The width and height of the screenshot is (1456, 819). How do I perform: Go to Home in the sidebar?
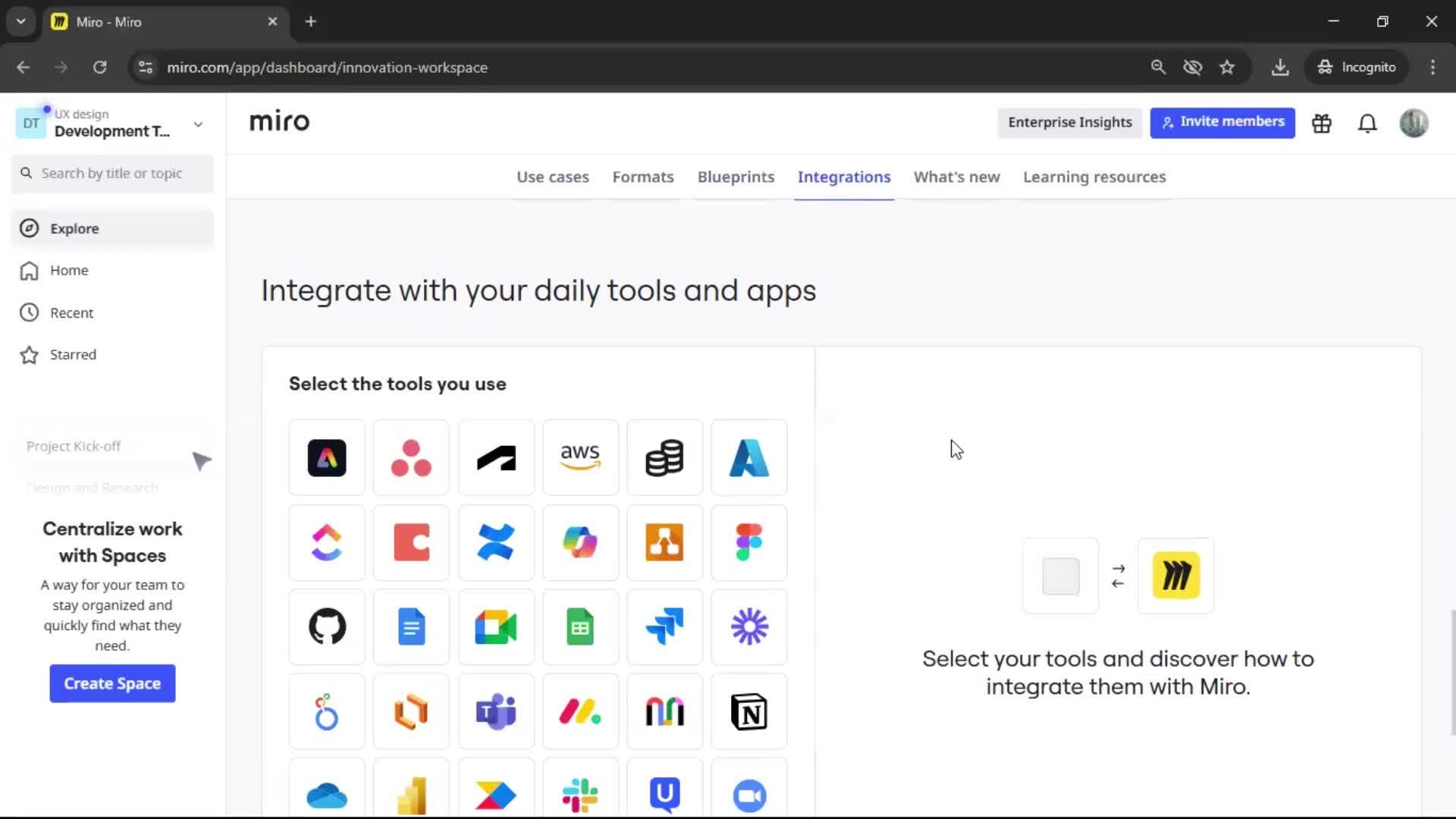click(x=112, y=271)
